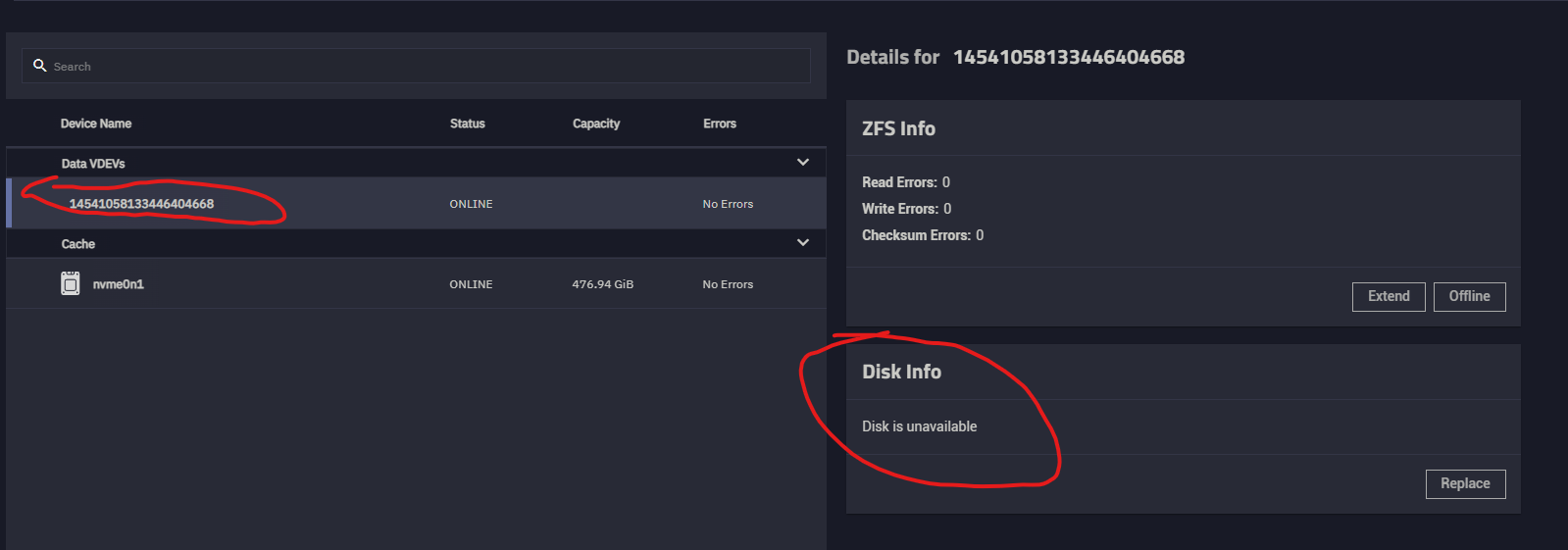Collapse the Data VDEVs group chevron
Image resolution: width=1568 pixels, height=550 pixels.
803,163
